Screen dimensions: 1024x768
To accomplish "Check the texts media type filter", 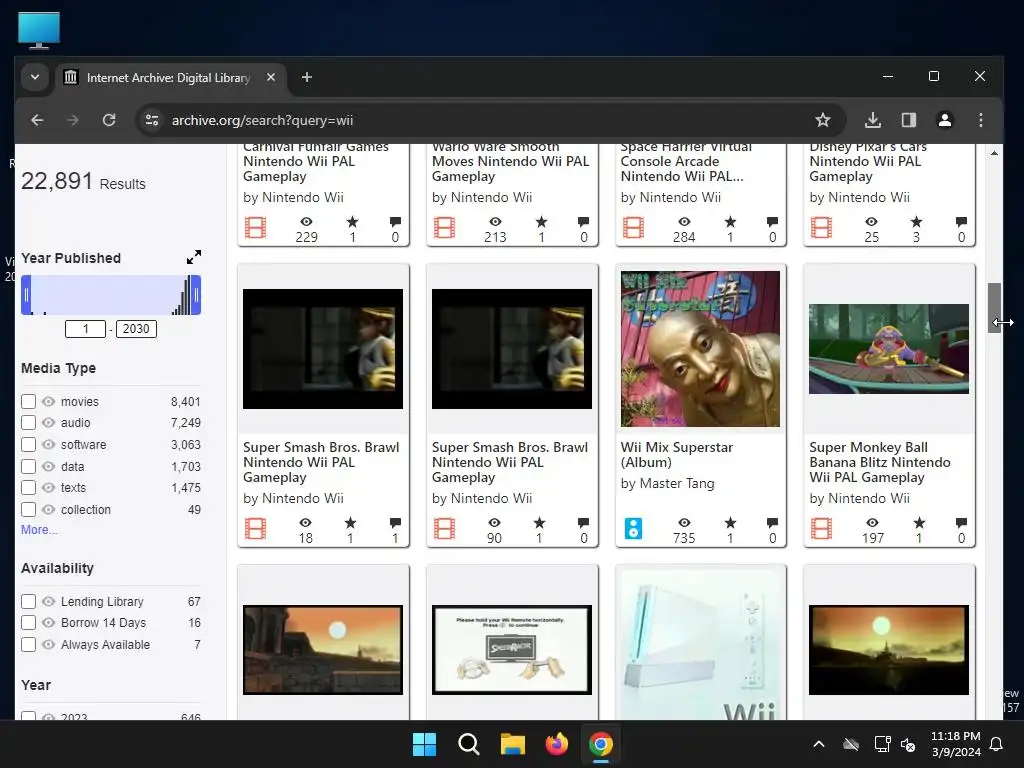I will (28, 487).
